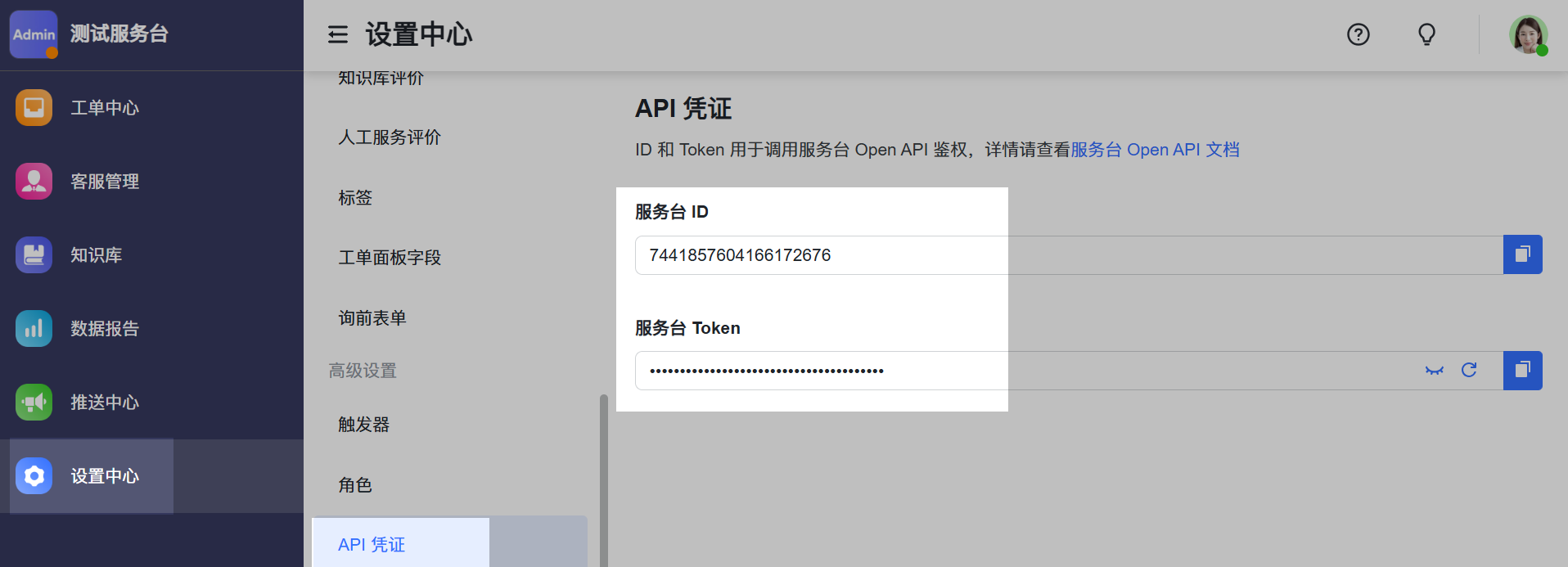Copy the 服务台 Token value

coord(1522,371)
